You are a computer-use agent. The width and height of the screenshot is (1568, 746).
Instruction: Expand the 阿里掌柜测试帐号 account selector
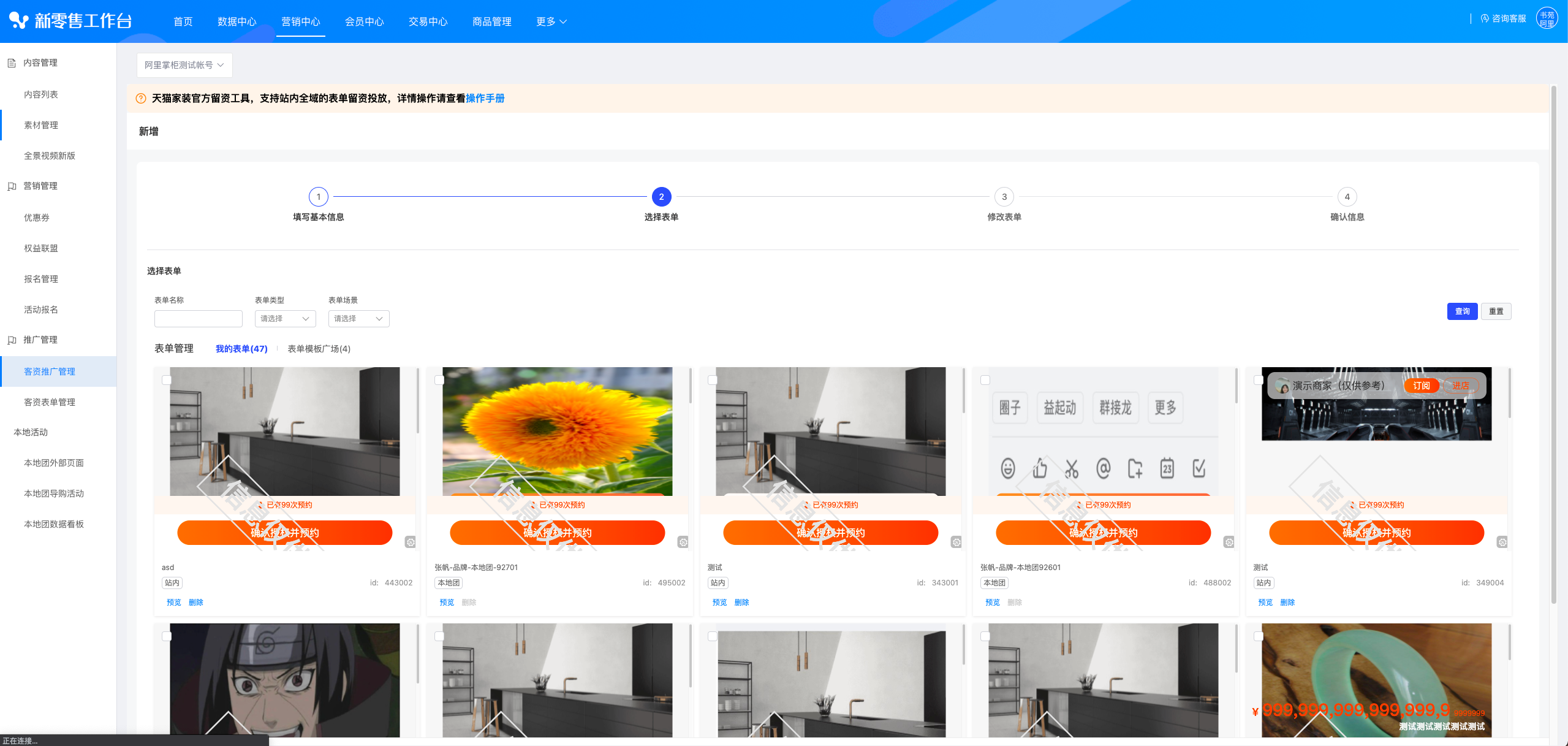point(184,65)
